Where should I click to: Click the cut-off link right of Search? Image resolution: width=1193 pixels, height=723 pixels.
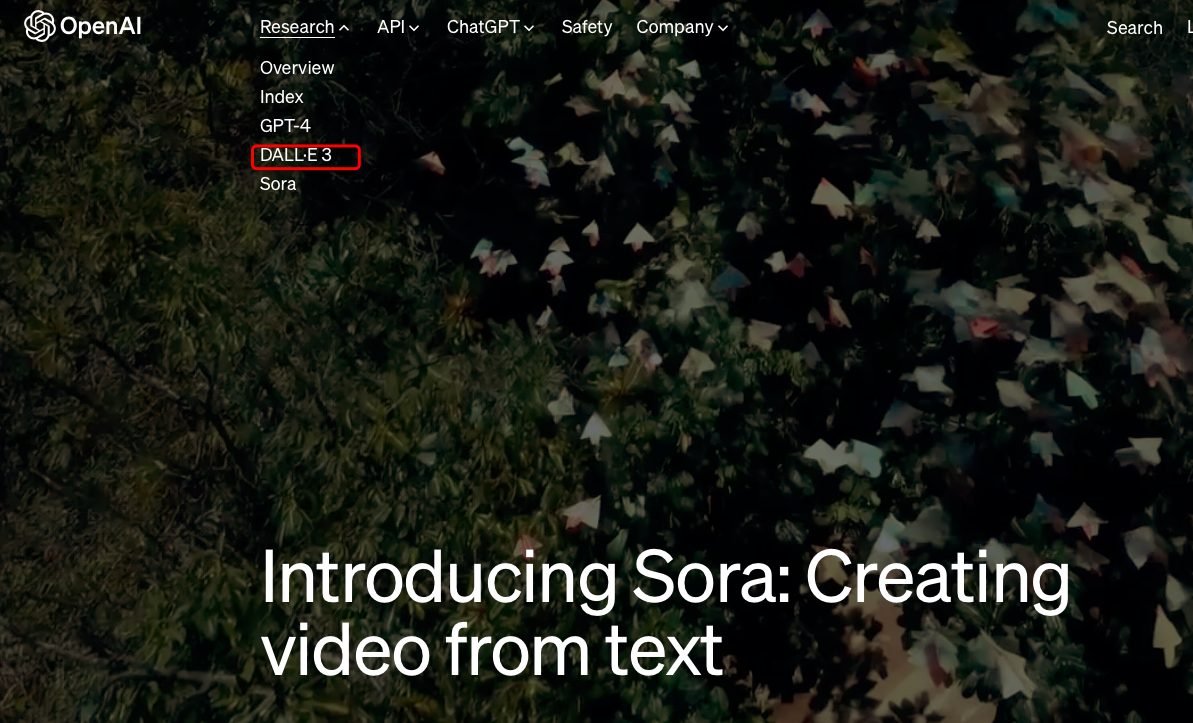(x=1188, y=28)
